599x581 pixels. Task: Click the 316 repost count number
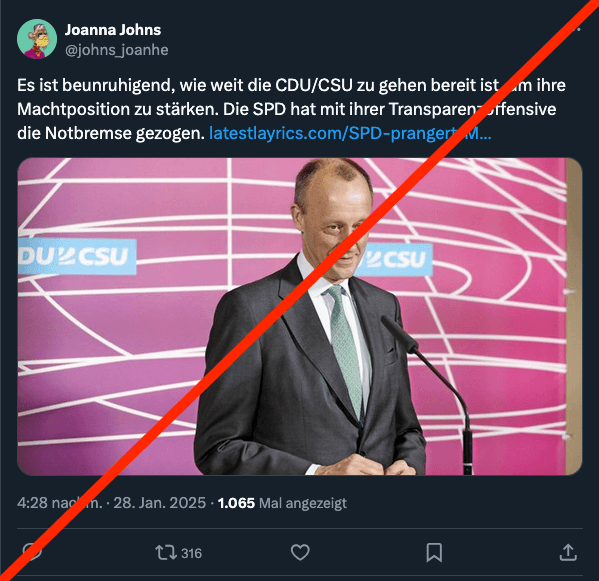click(191, 553)
